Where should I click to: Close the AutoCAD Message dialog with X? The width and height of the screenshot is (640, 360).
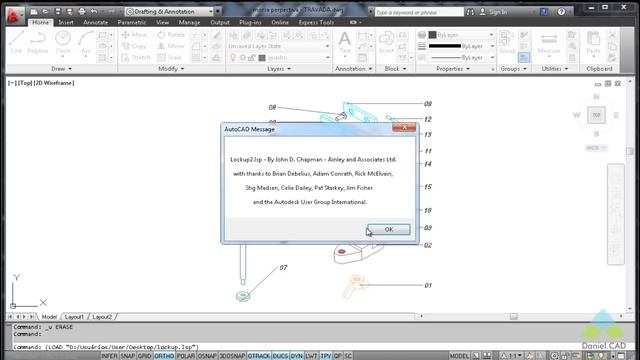[x=404, y=127]
